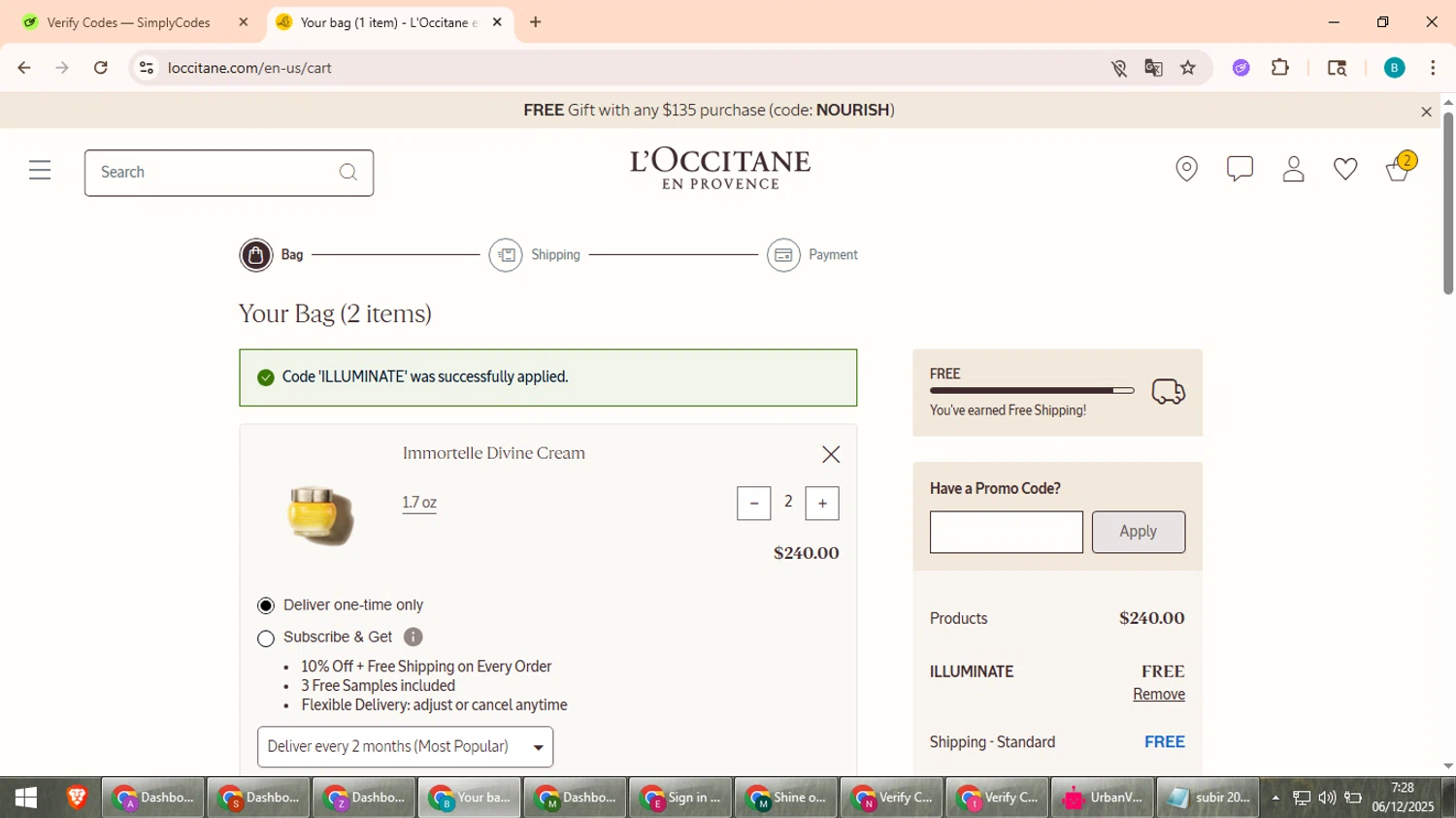
Task: Open the shopping bag icon with badge 2
Action: click(x=1401, y=168)
